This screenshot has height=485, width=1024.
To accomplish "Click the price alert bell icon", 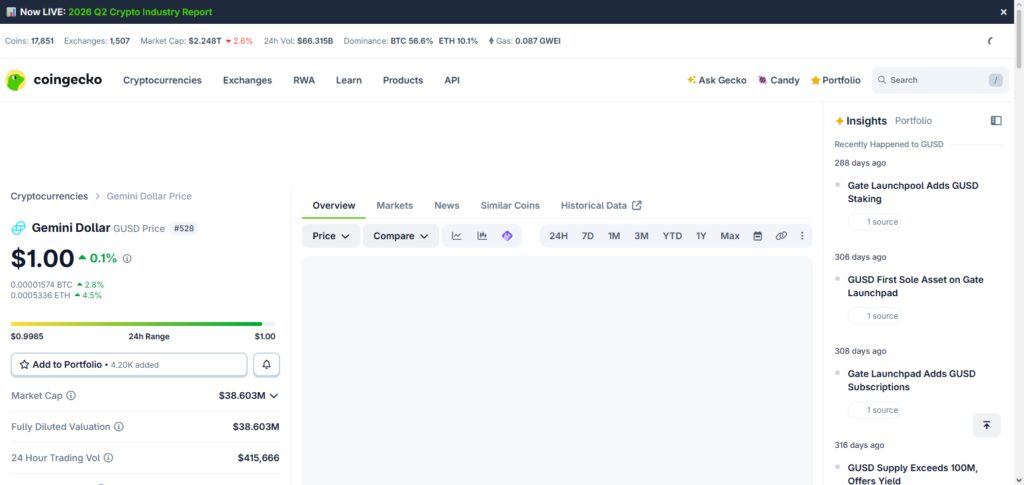I will (266, 365).
